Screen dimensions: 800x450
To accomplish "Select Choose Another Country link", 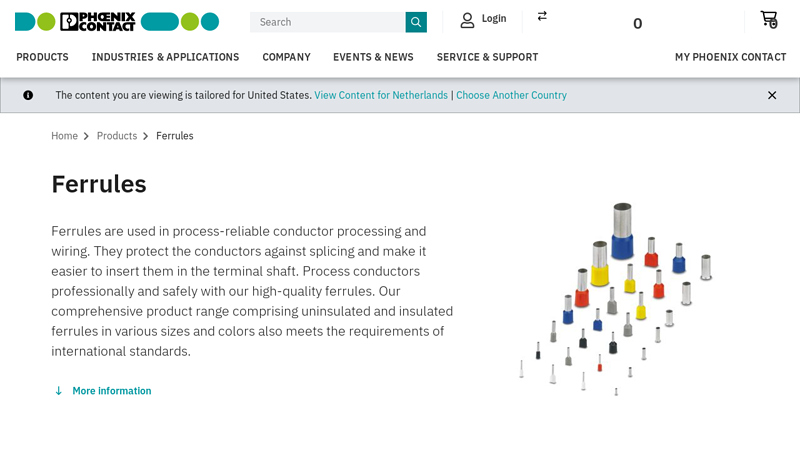I will 511,95.
